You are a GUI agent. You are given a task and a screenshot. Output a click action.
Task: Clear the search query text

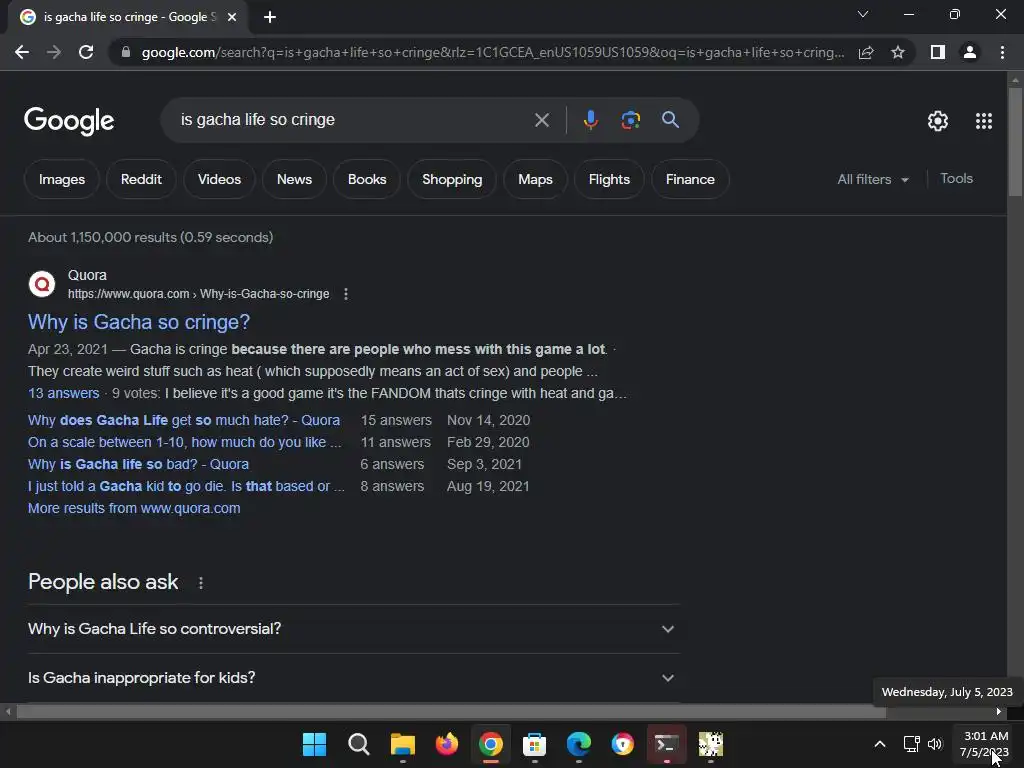pos(541,120)
